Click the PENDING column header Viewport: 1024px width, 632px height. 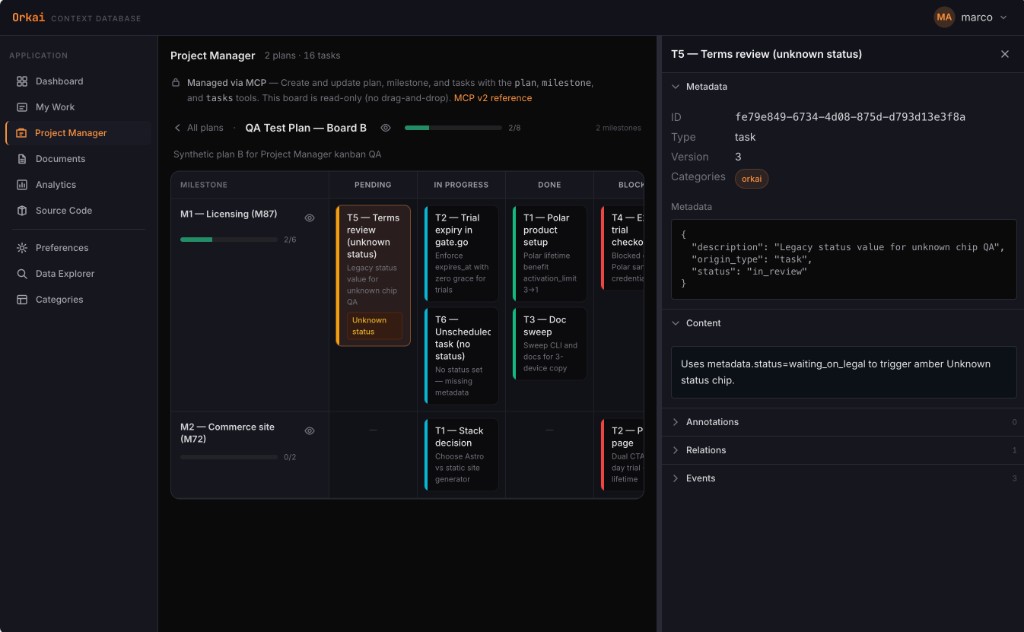click(373, 185)
